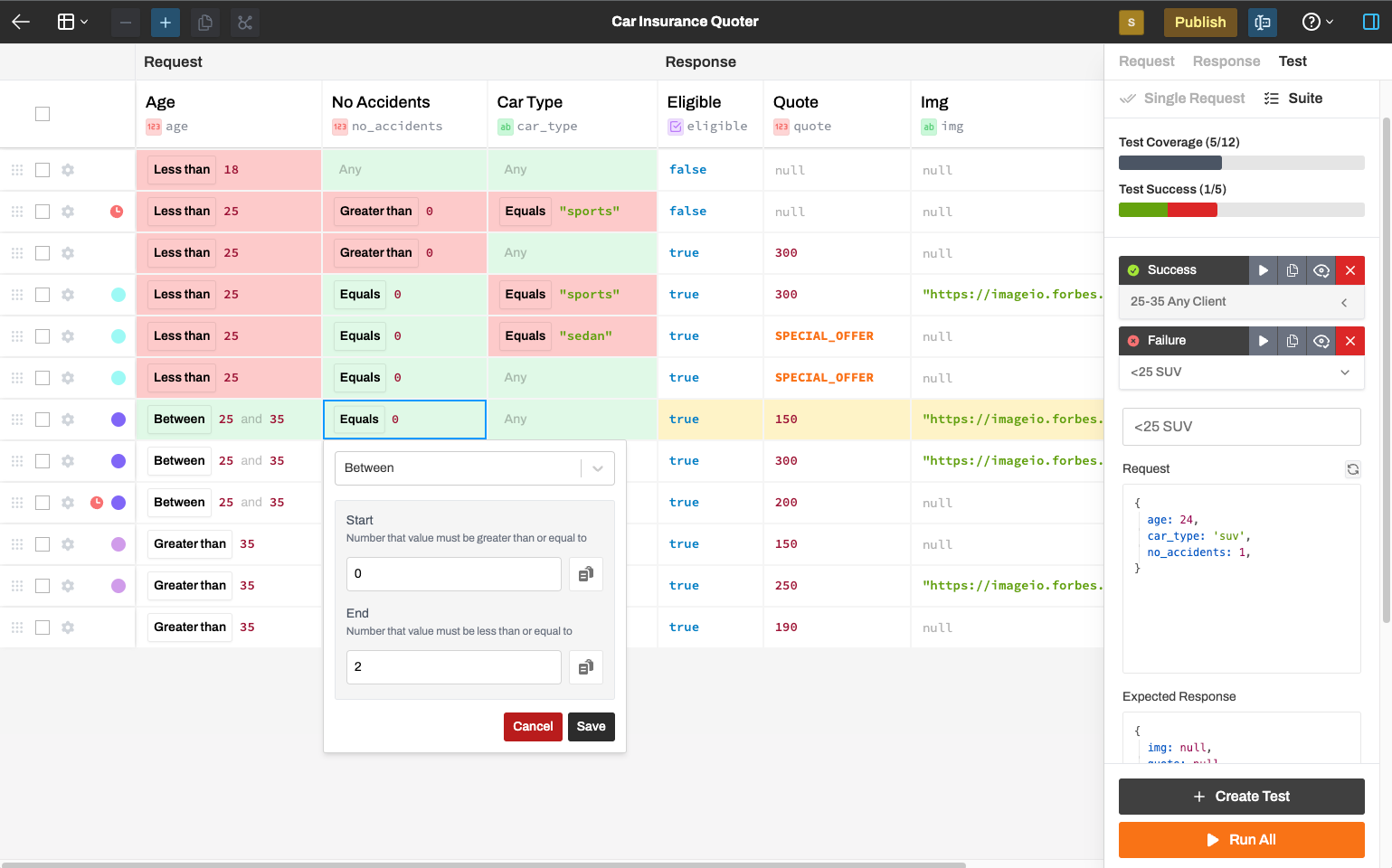Click the back arrow in the top toolbar
Viewport: 1392px width, 868px height.
click(20, 22)
